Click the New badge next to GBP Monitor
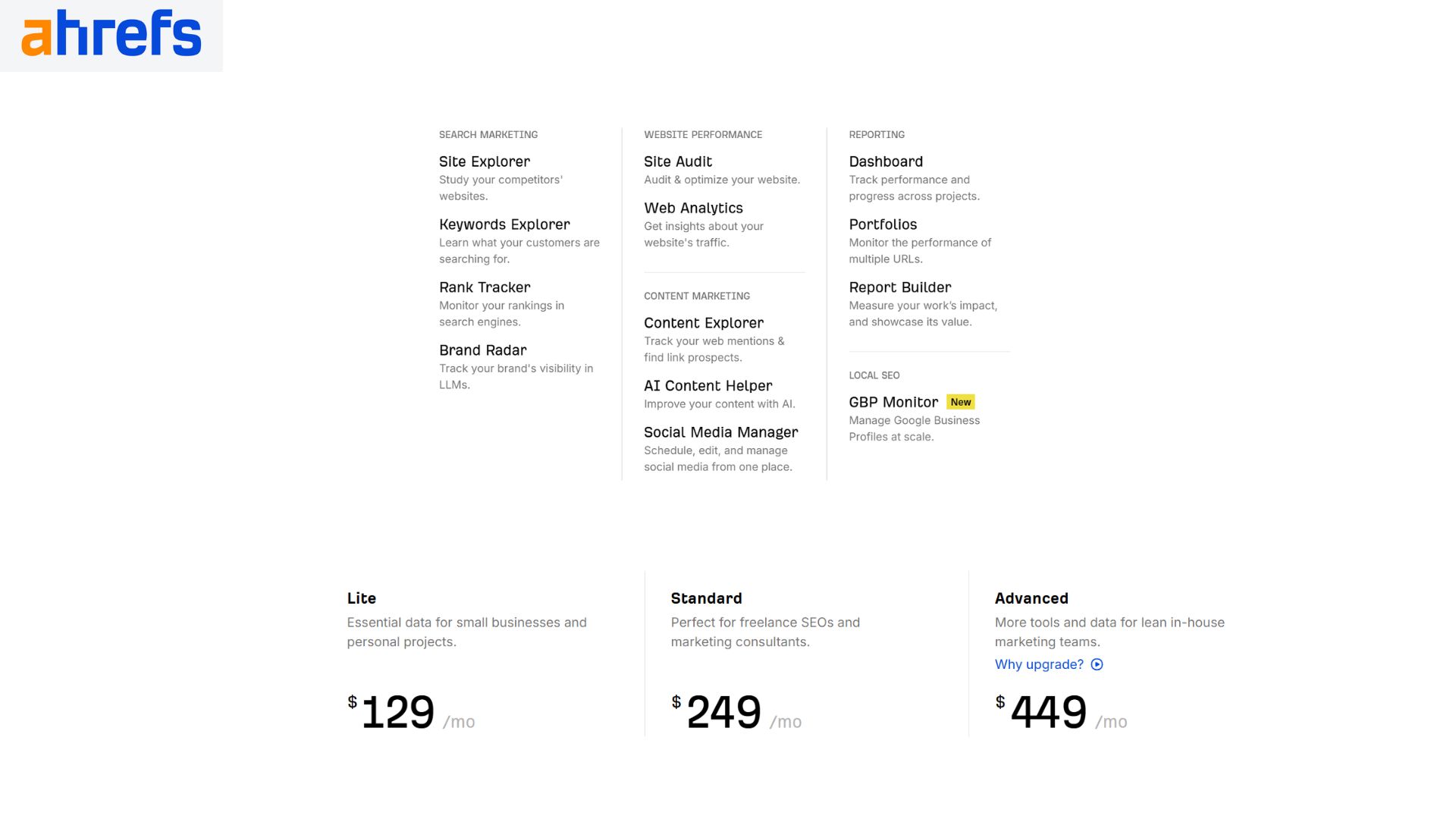The image size is (1456, 819). pos(960,403)
